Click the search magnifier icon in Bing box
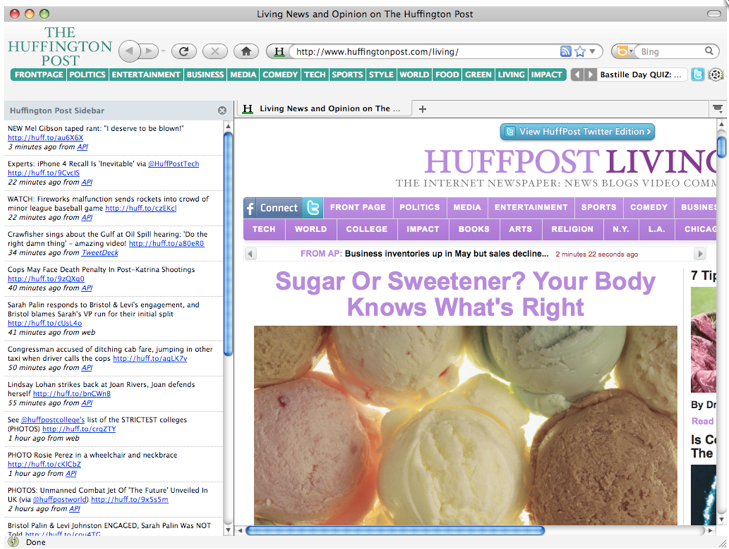 click(x=709, y=51)
